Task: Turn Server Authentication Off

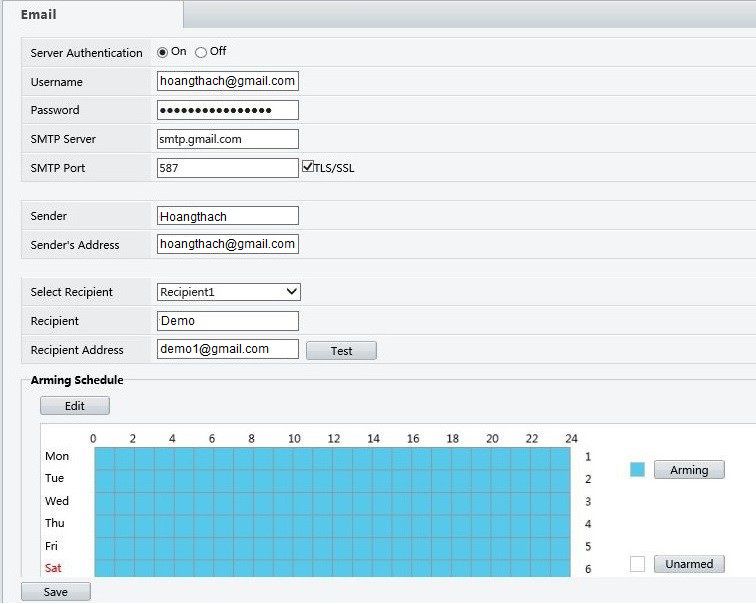Action: (x=201, y=52)
